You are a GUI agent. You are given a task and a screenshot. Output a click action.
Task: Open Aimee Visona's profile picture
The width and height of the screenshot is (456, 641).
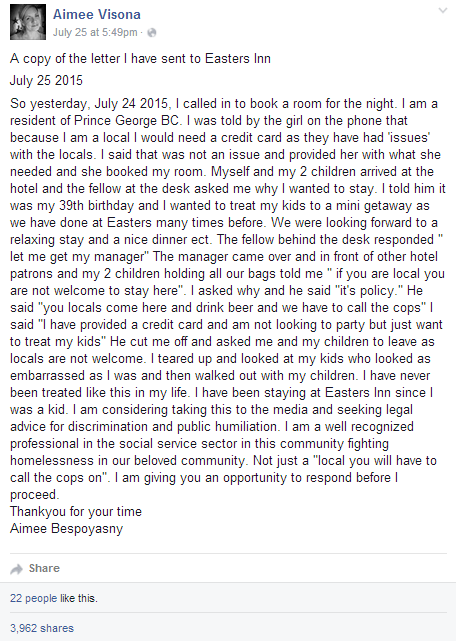click(28, 22)
